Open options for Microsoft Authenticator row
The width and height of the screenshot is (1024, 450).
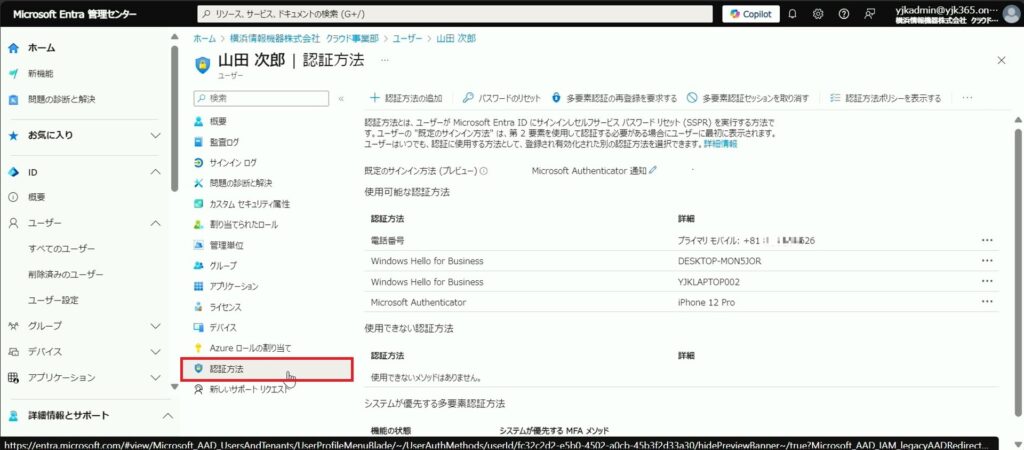click(987, 302)
